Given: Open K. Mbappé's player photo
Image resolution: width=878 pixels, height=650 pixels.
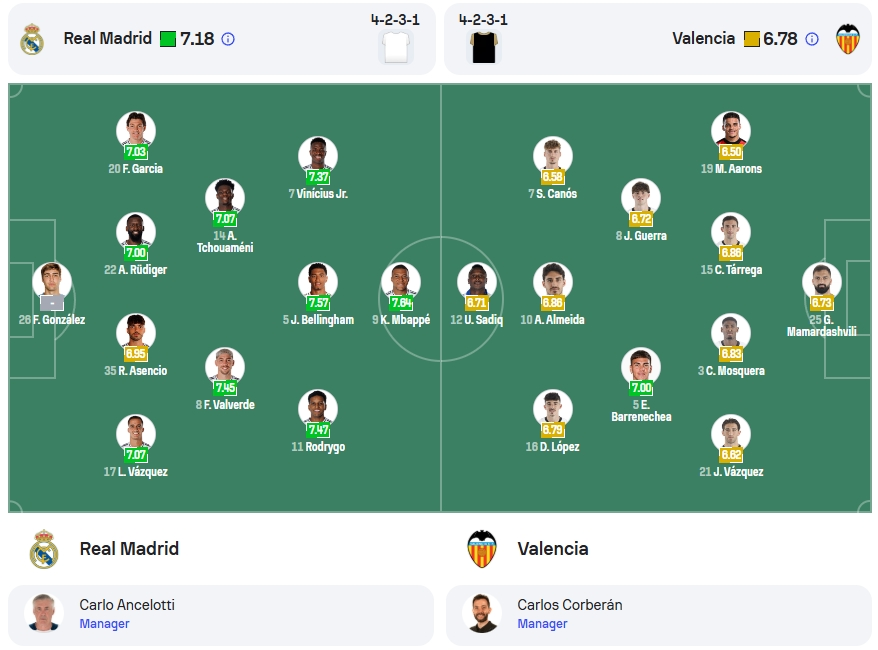Looking at the screenshot, I should pos(401,282).
